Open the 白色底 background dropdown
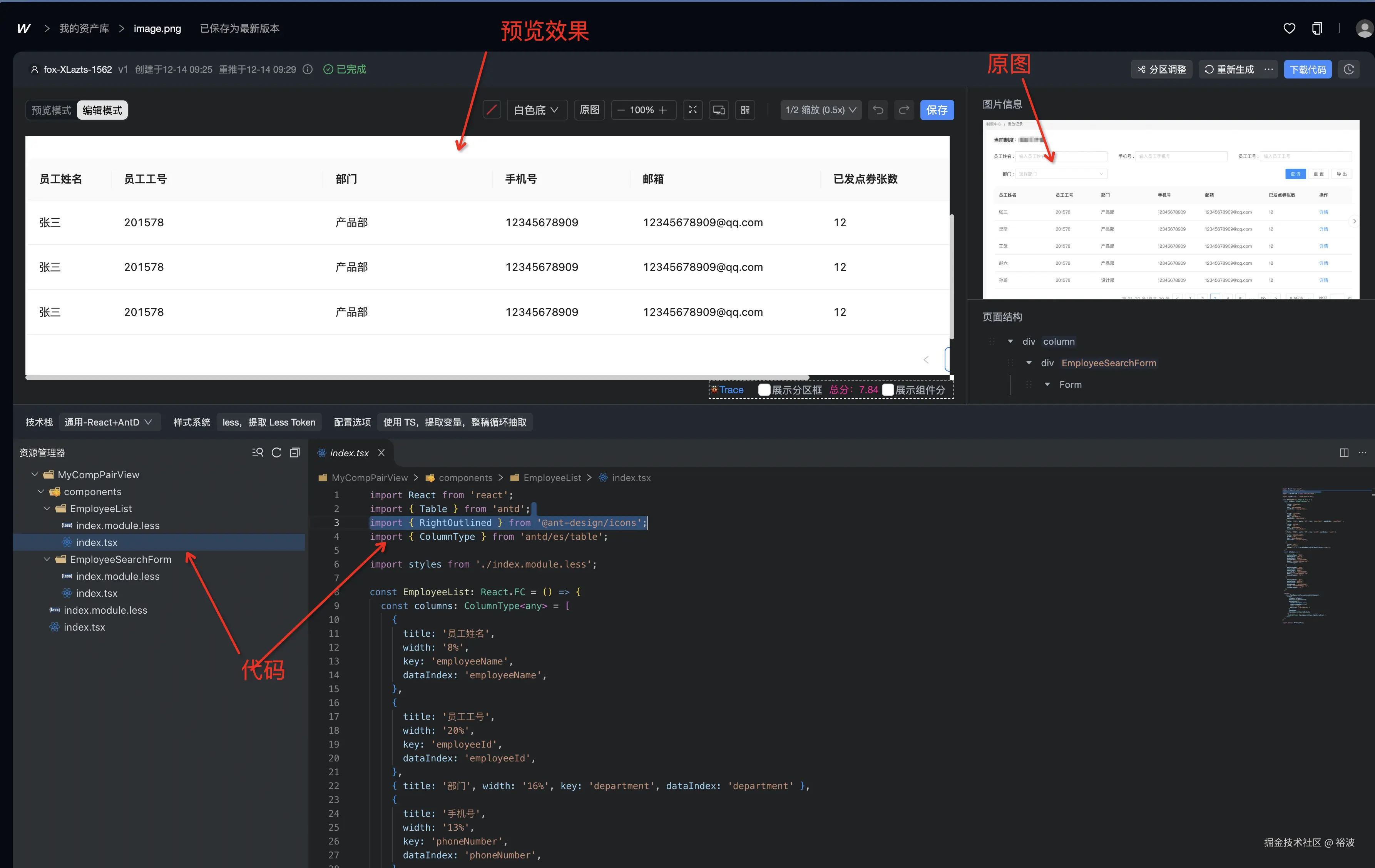 pos(536,110)
